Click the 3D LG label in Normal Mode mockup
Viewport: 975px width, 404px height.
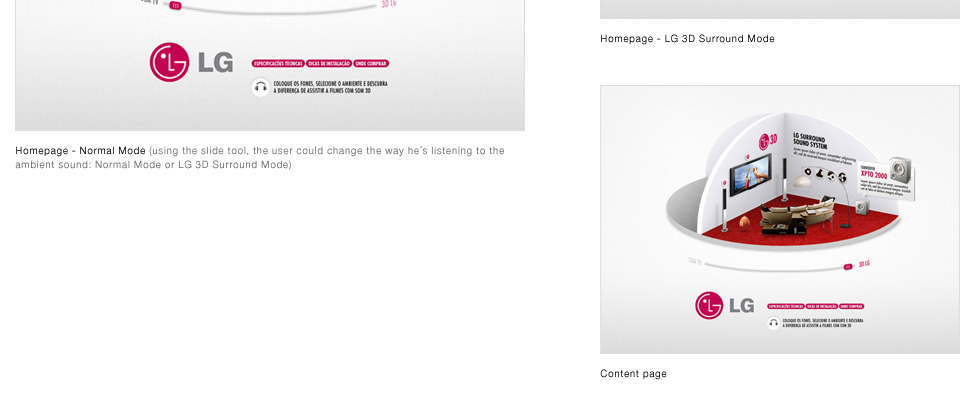389,4
